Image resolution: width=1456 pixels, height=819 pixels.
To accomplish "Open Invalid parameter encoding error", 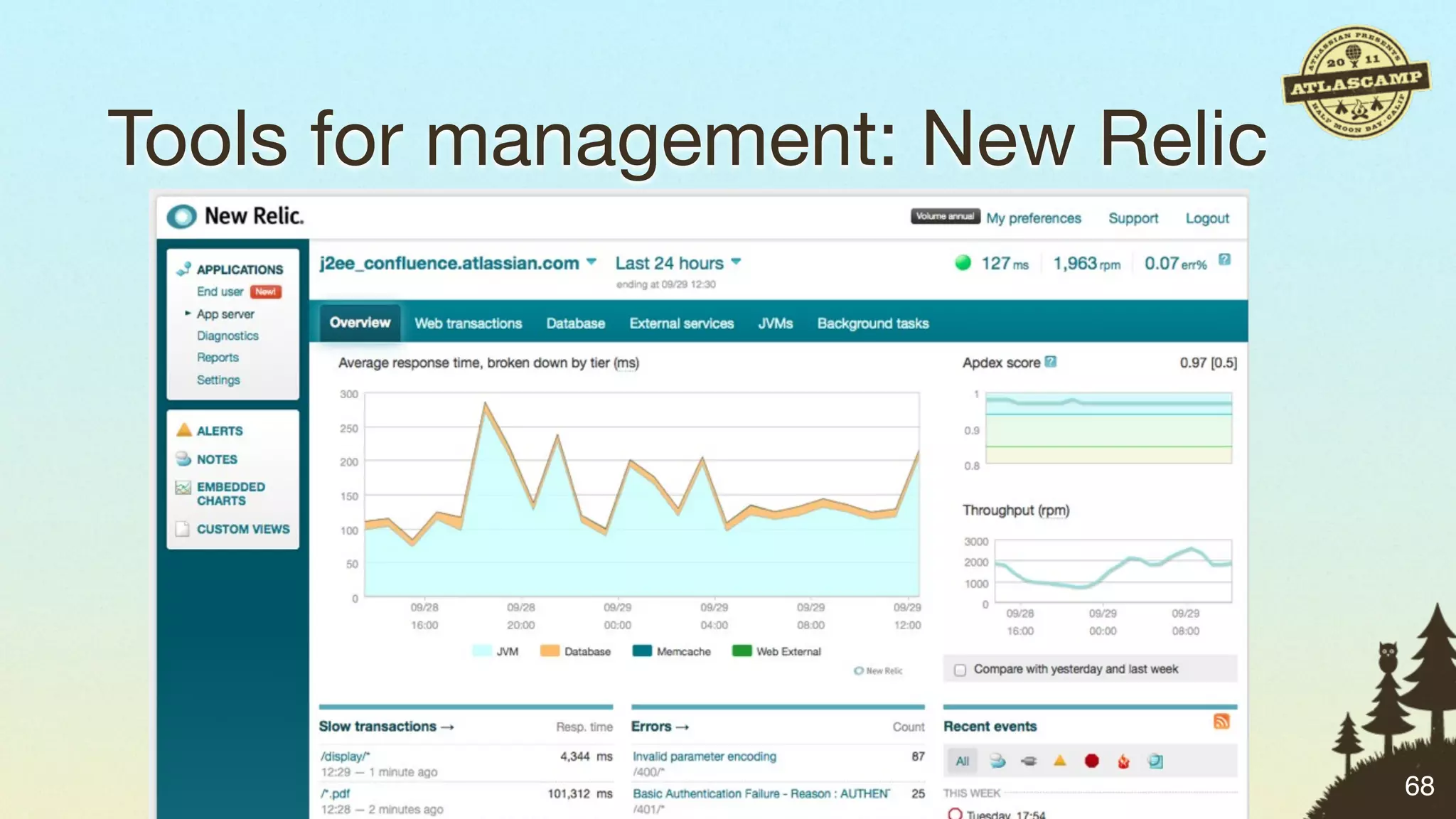I will 705,756.
